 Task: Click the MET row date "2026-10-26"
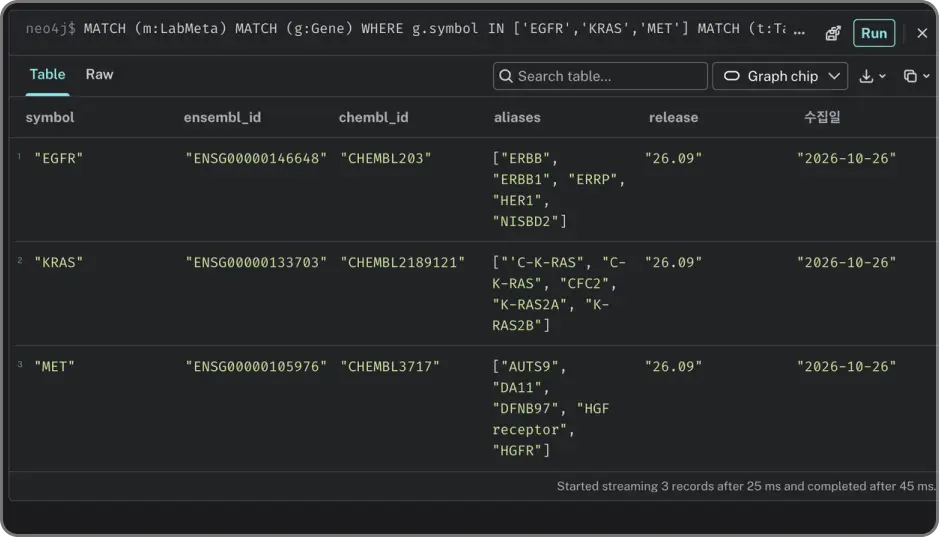846,367
